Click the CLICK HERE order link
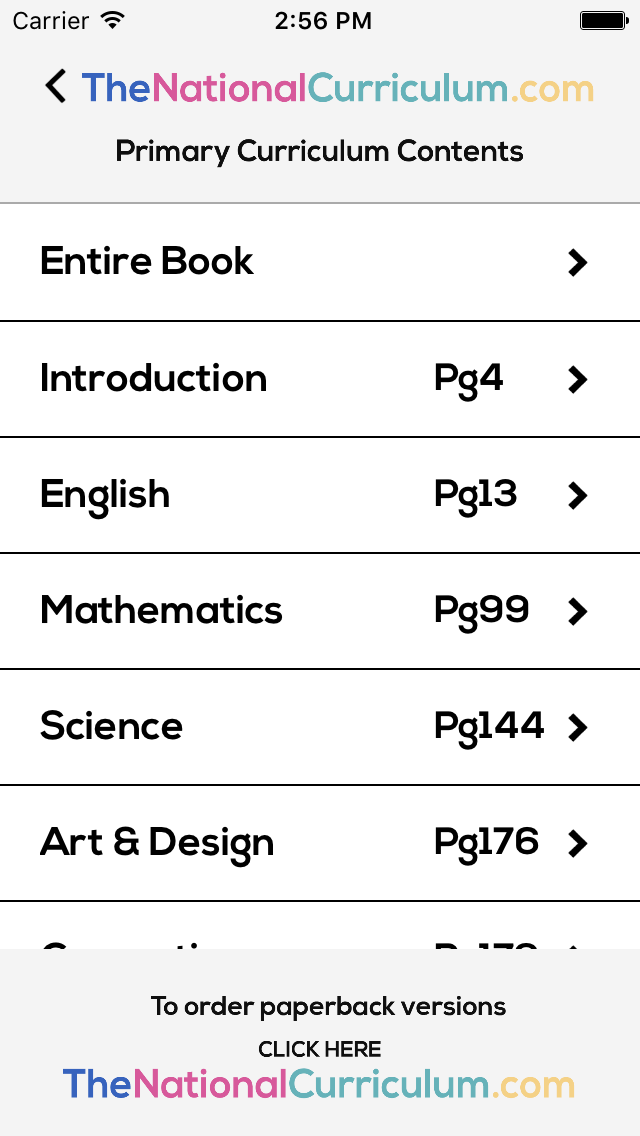Screen dimensions: 640x1136 (x=320, y=1049)
